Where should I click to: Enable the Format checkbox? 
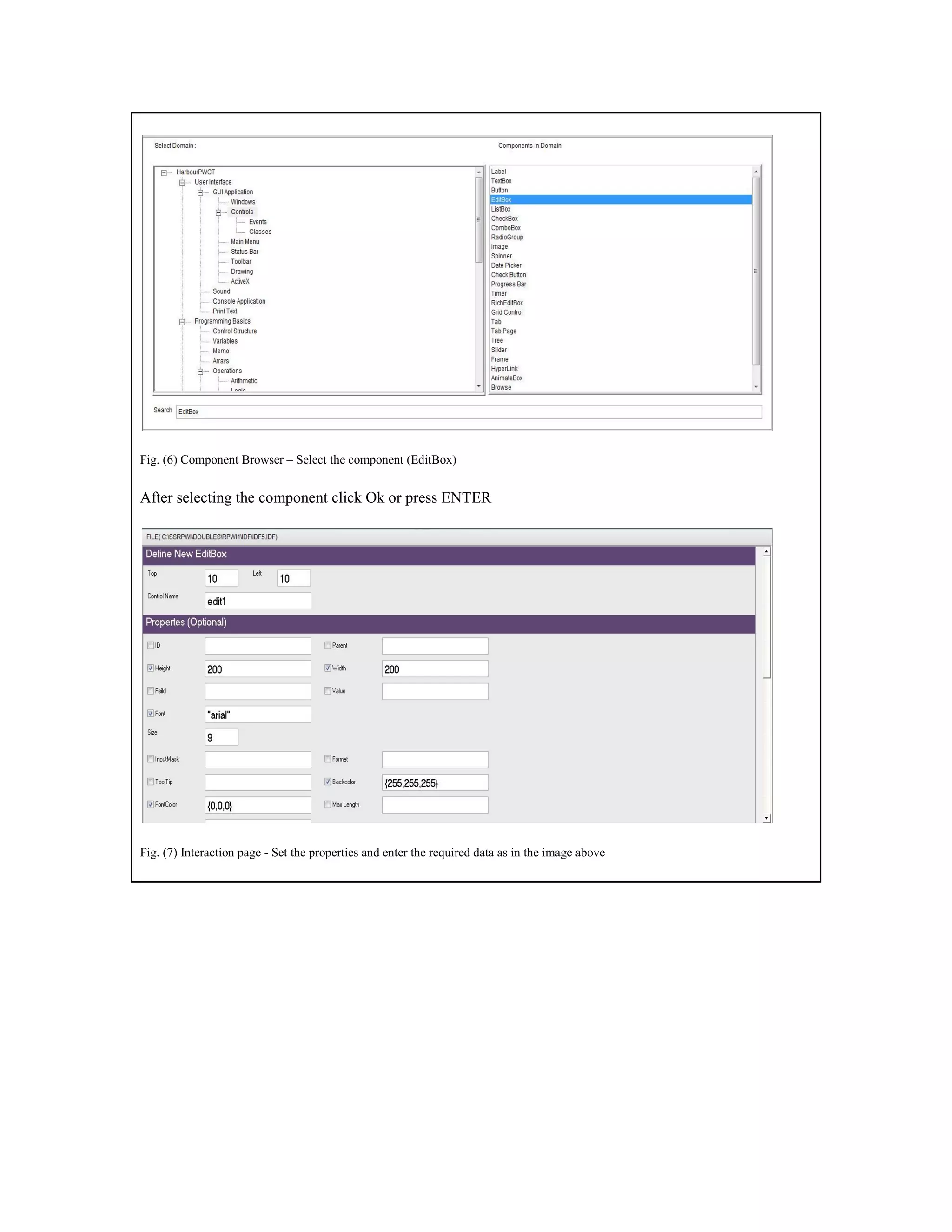click(x=328, y=759)
